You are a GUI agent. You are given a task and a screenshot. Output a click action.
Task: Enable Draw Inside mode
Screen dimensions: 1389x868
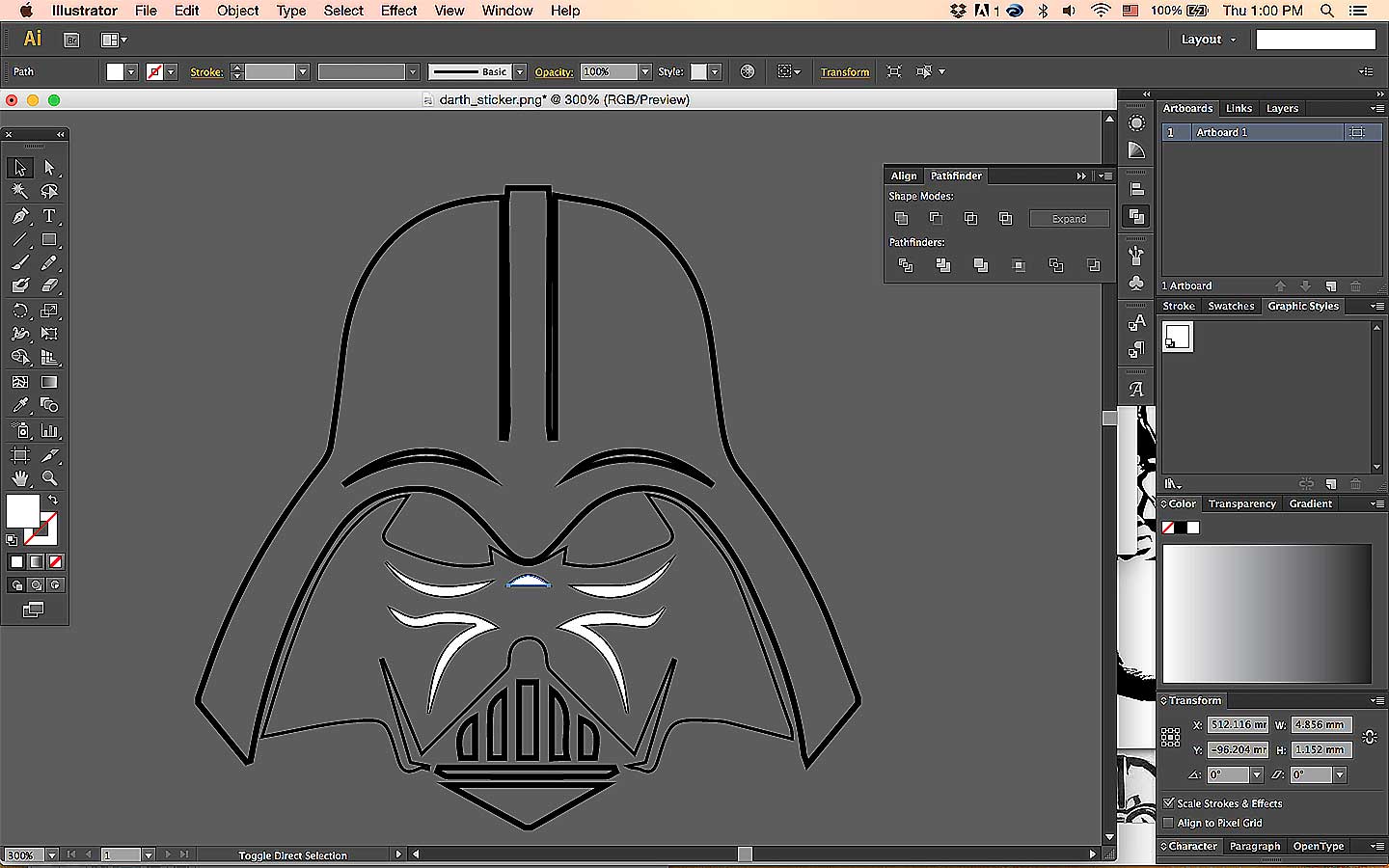(x=56, y=585)
